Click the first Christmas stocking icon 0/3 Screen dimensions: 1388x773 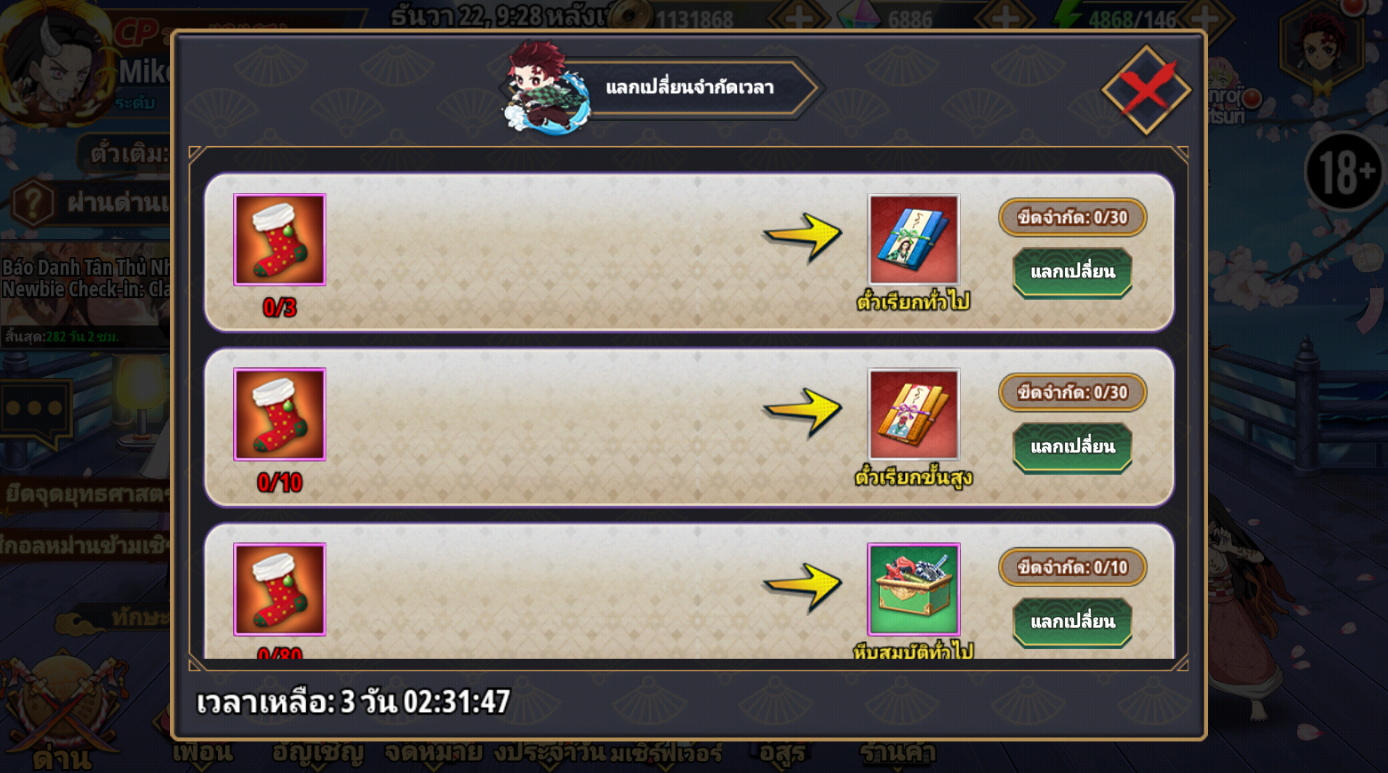coord(279,240)
